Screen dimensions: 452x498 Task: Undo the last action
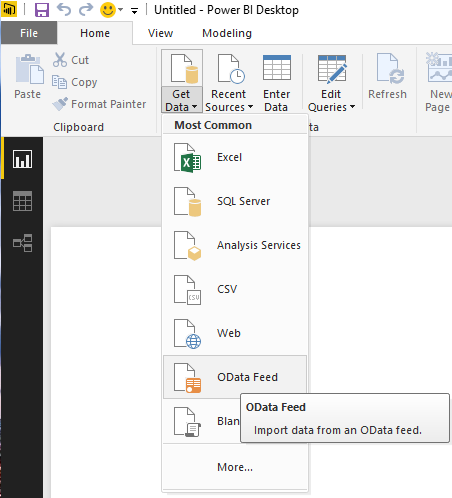coord(64,10)
